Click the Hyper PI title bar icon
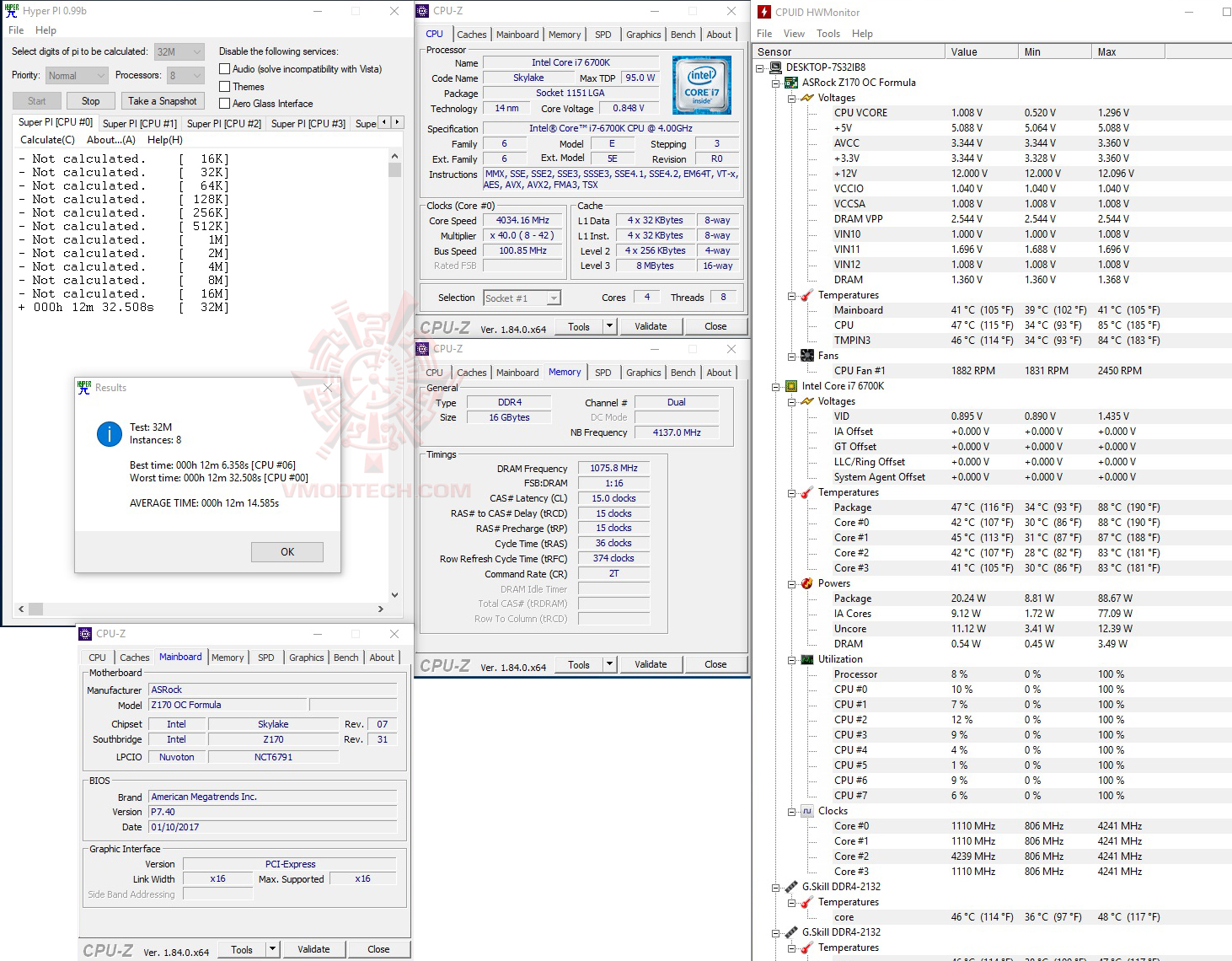This screenshot has height=961, width=1232. 12,11
